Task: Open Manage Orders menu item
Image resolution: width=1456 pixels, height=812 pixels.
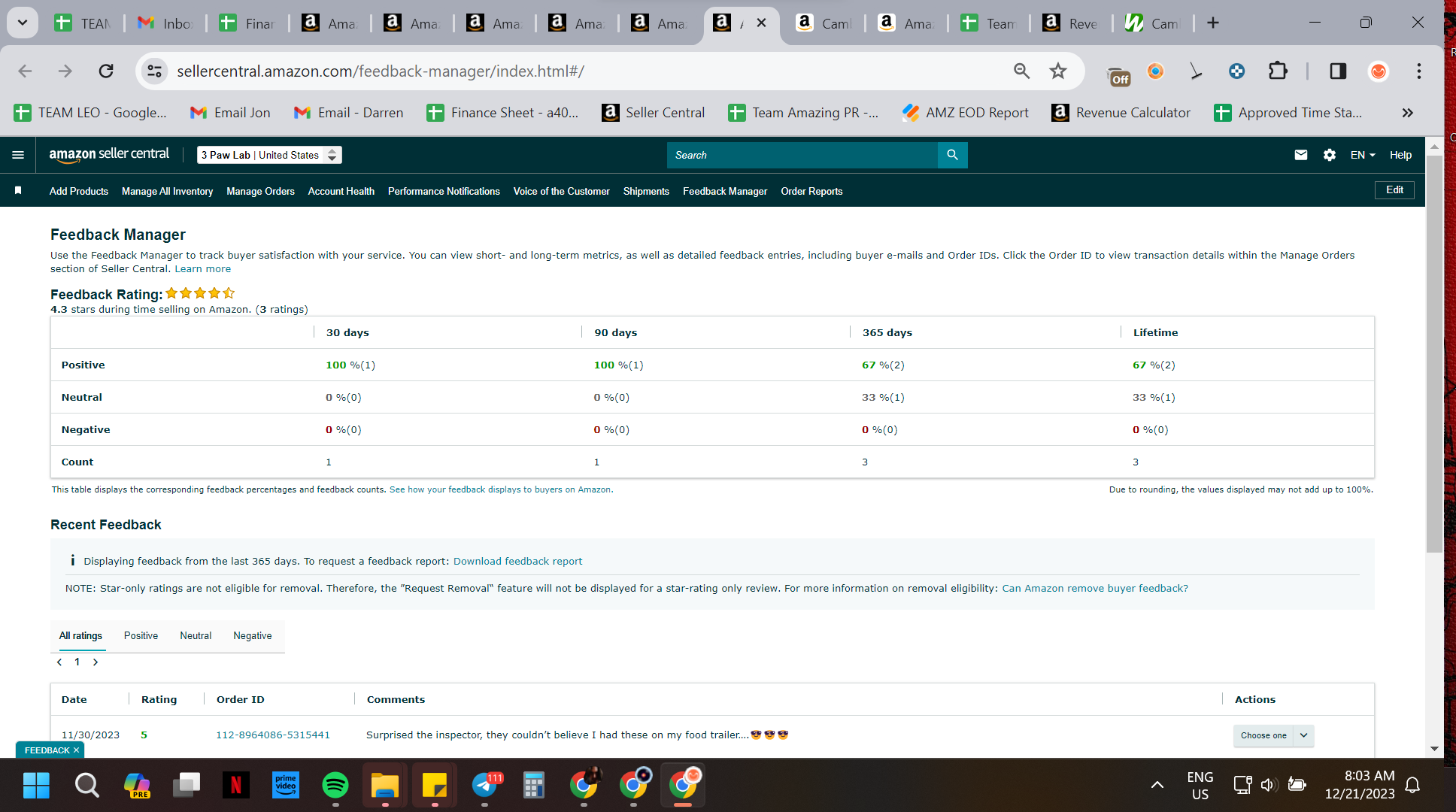Action: tap(260, 192)
